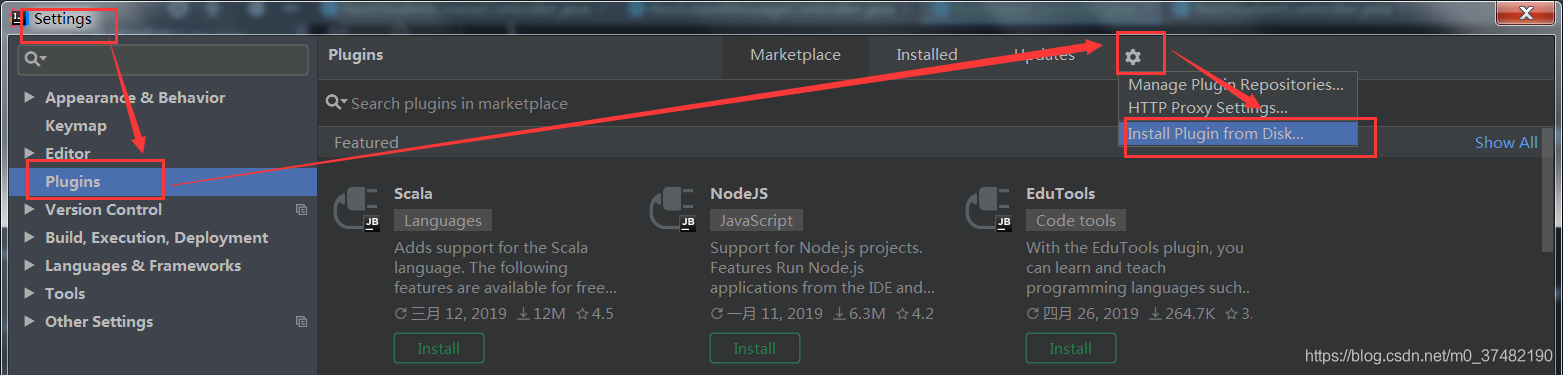
Task: Click the EduTools plugin icon
Action: 989,211
